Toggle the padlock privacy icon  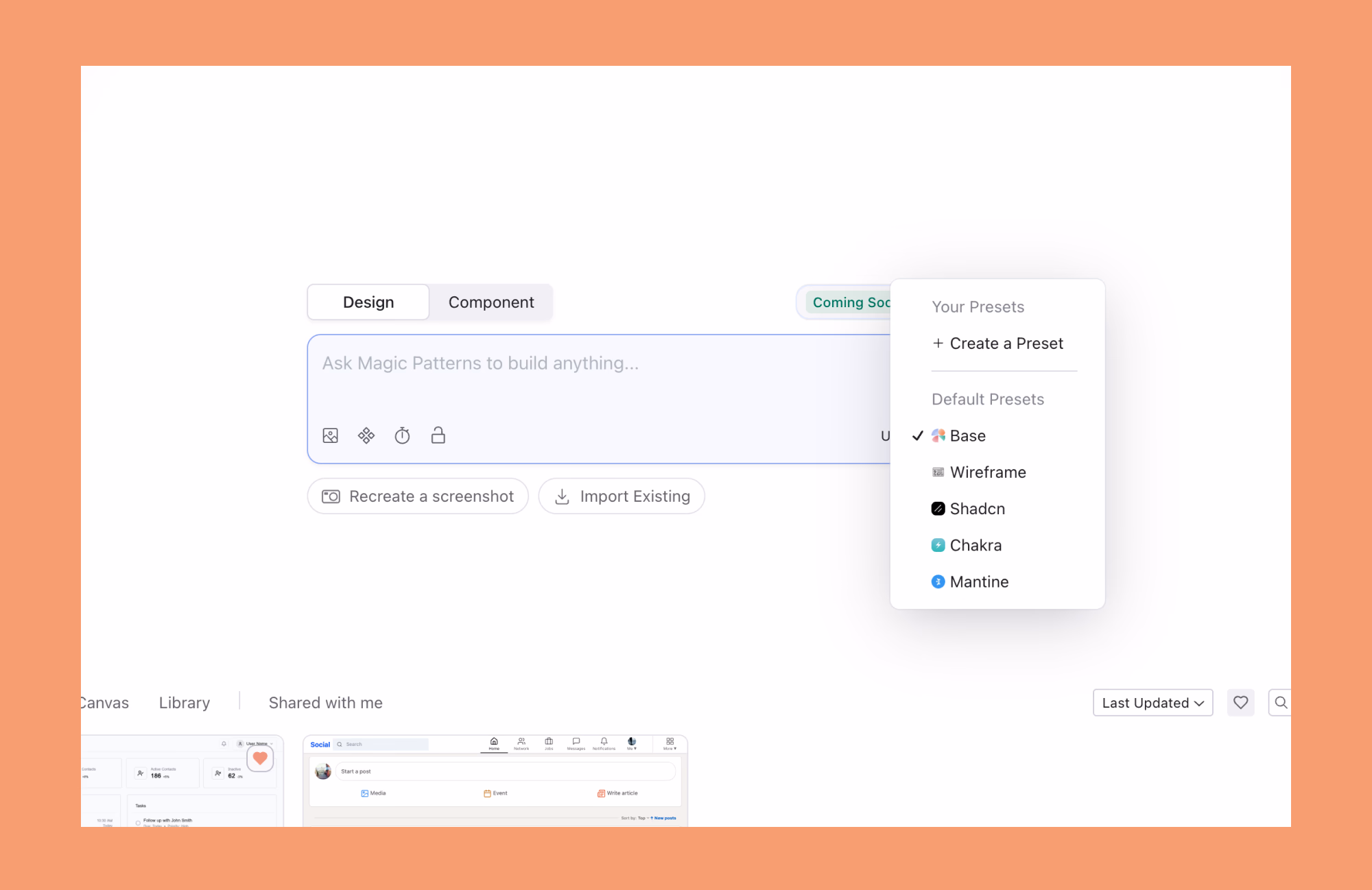[438, 435]
